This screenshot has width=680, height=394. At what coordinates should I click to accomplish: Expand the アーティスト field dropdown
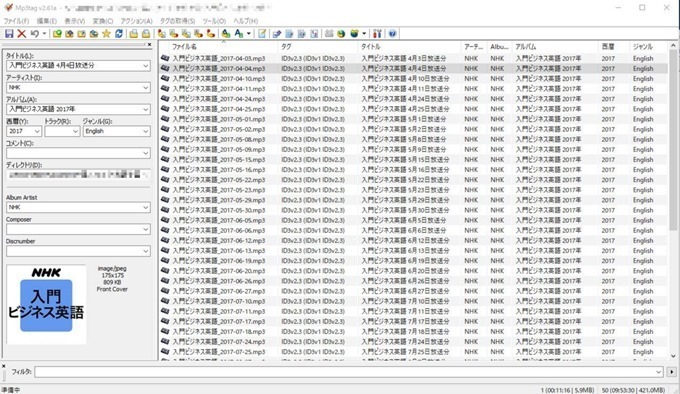(x=146, y=88)
